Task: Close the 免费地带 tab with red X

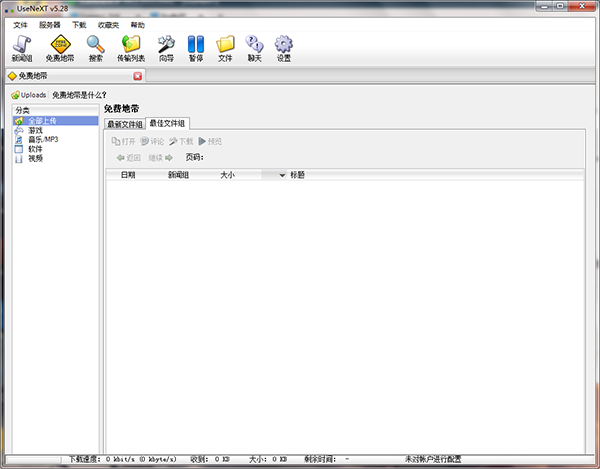Action: pos(138,75)
